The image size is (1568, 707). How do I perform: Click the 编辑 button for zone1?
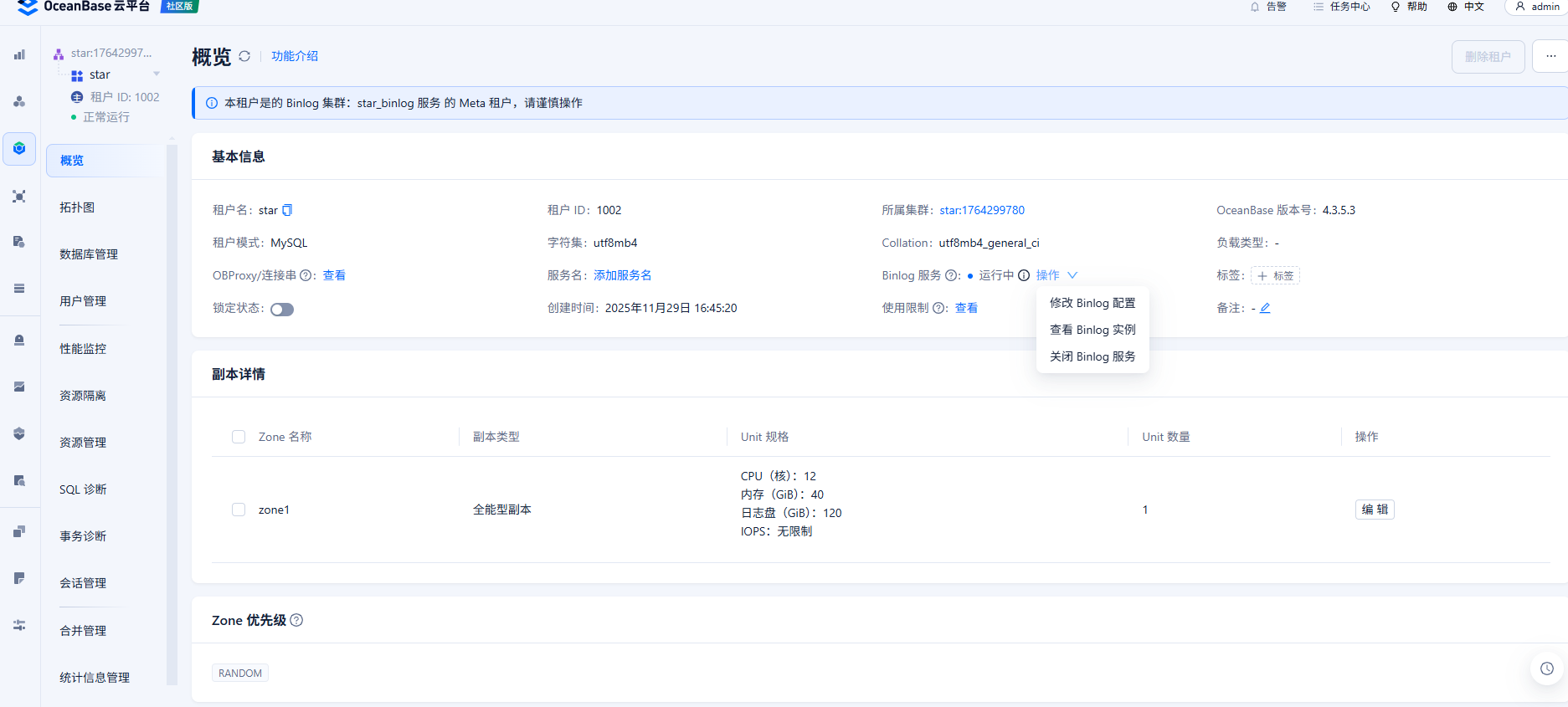click(x=1374, y=510)
